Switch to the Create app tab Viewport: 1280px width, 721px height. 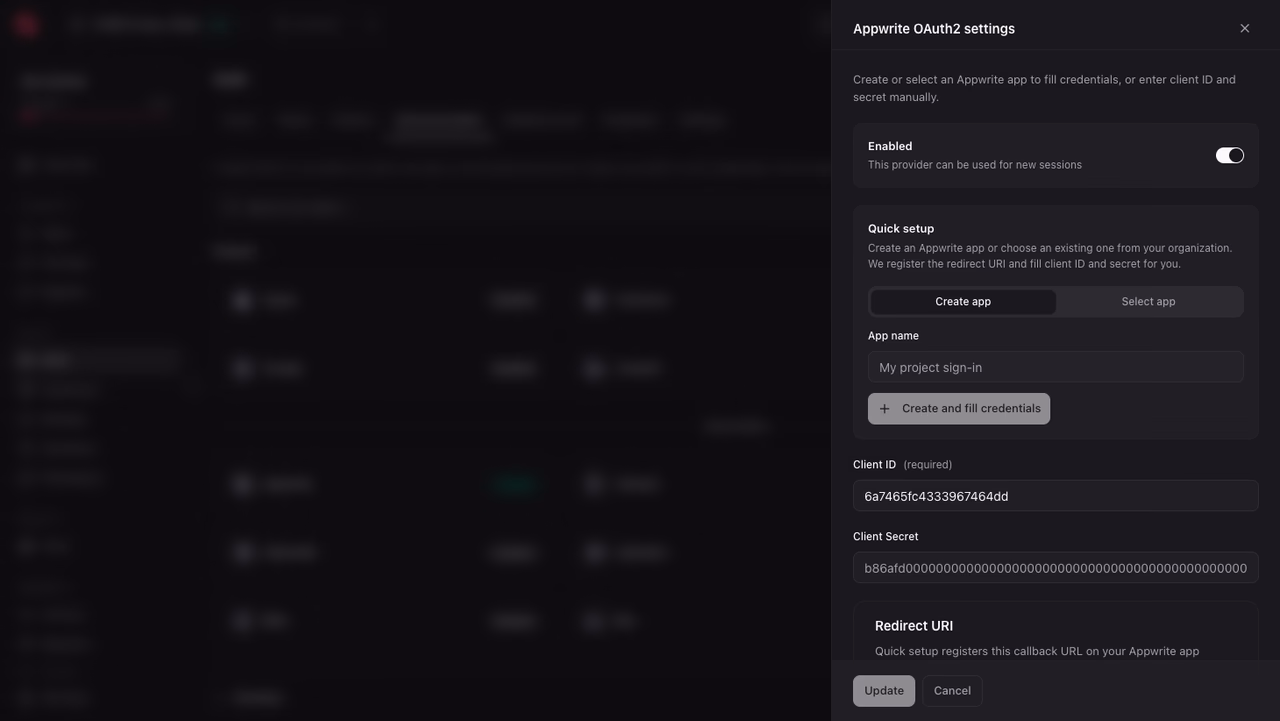point(963,302)
